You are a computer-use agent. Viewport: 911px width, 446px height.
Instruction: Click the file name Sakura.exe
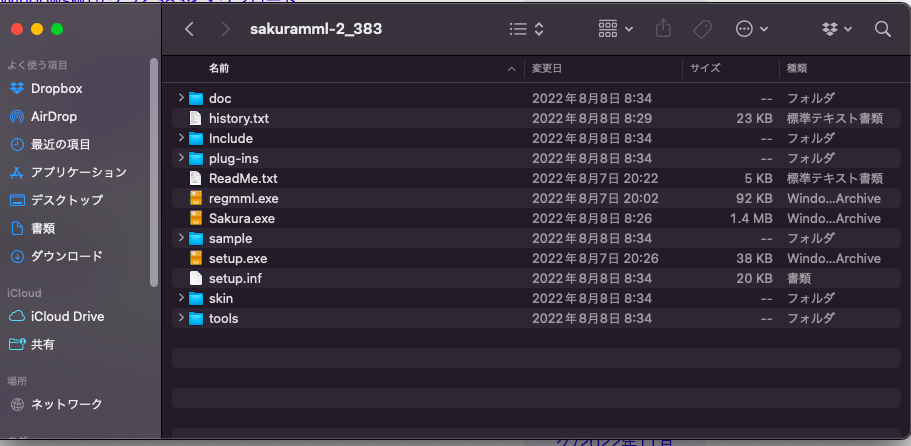click(242, 218)
